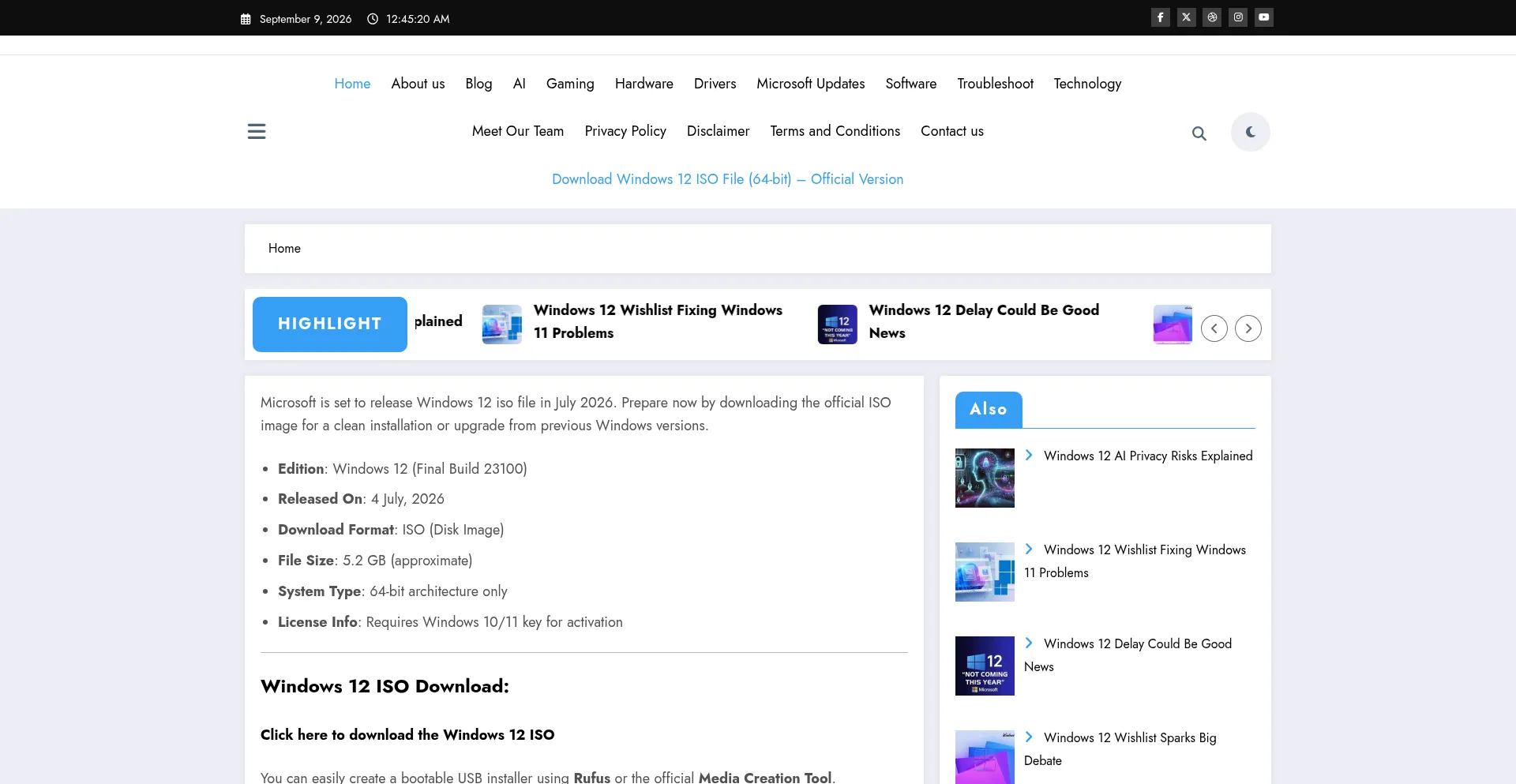Open the search magnifier icon
The image size is (1516, 784).
coord(1199,133)
